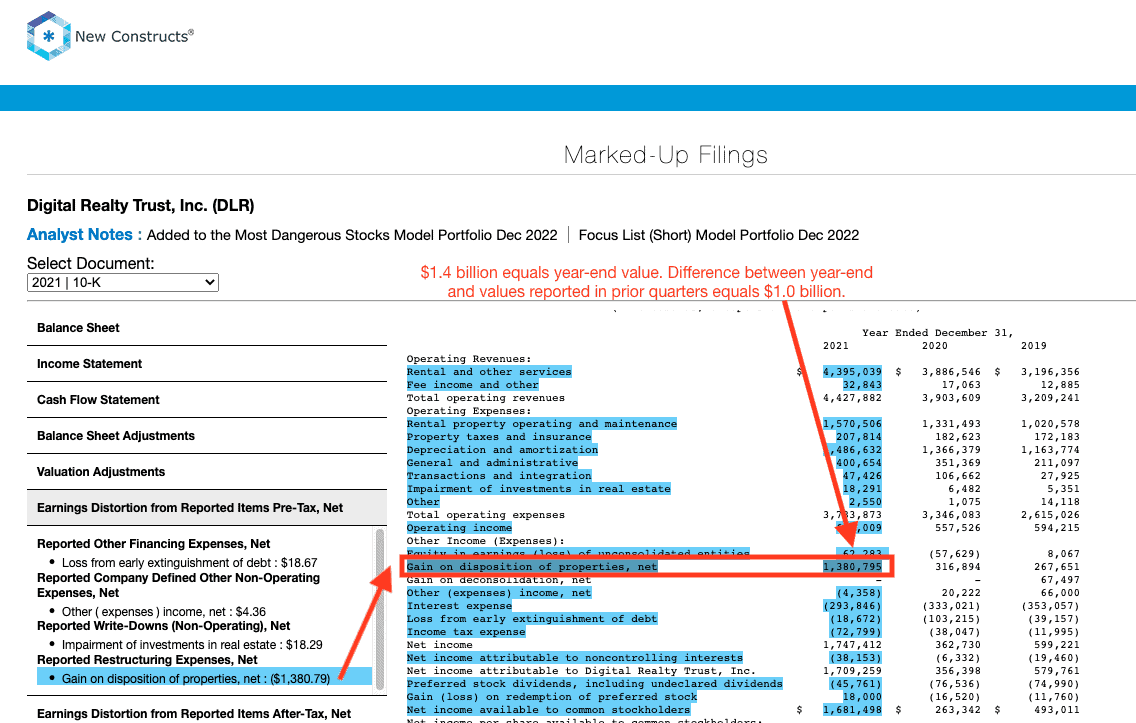Switch to the Balance Sheet section
The width and height of the screenshot is (1136, 723).
(78, 327)
